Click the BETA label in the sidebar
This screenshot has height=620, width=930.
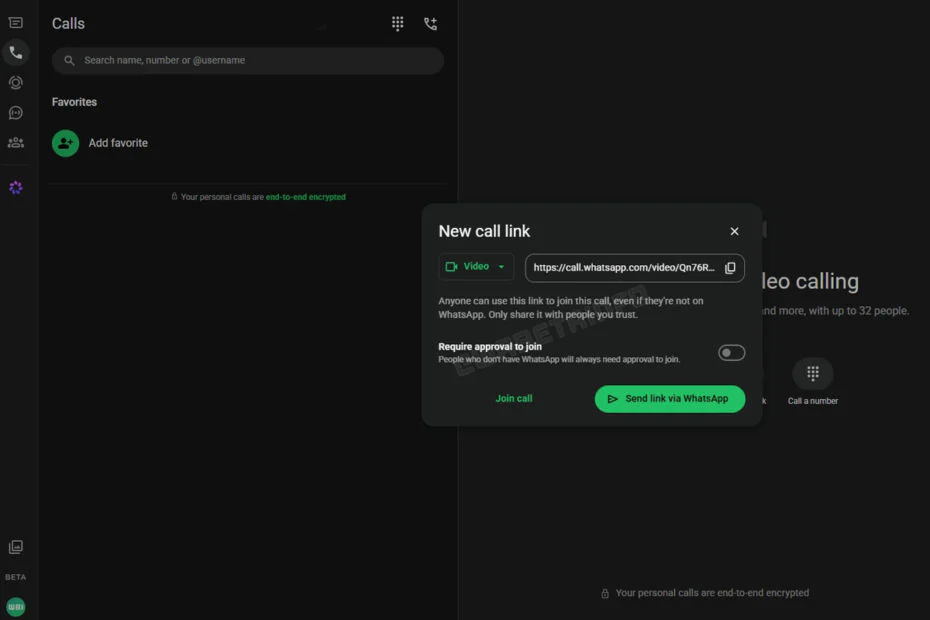point(15,577)
